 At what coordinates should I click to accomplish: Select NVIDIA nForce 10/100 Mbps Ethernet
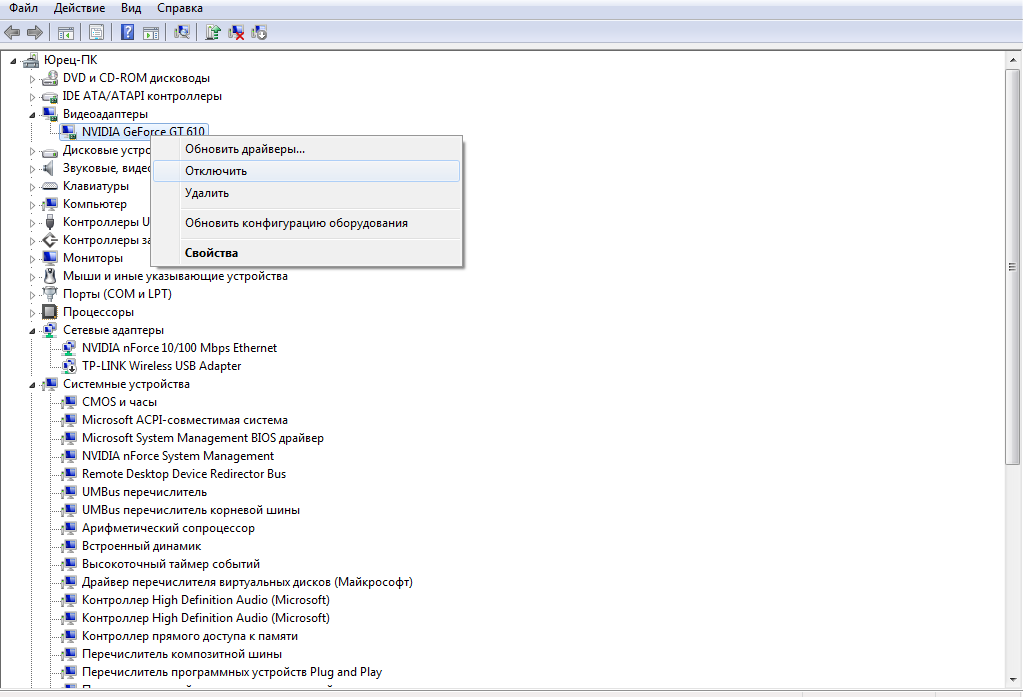point(179,348)
